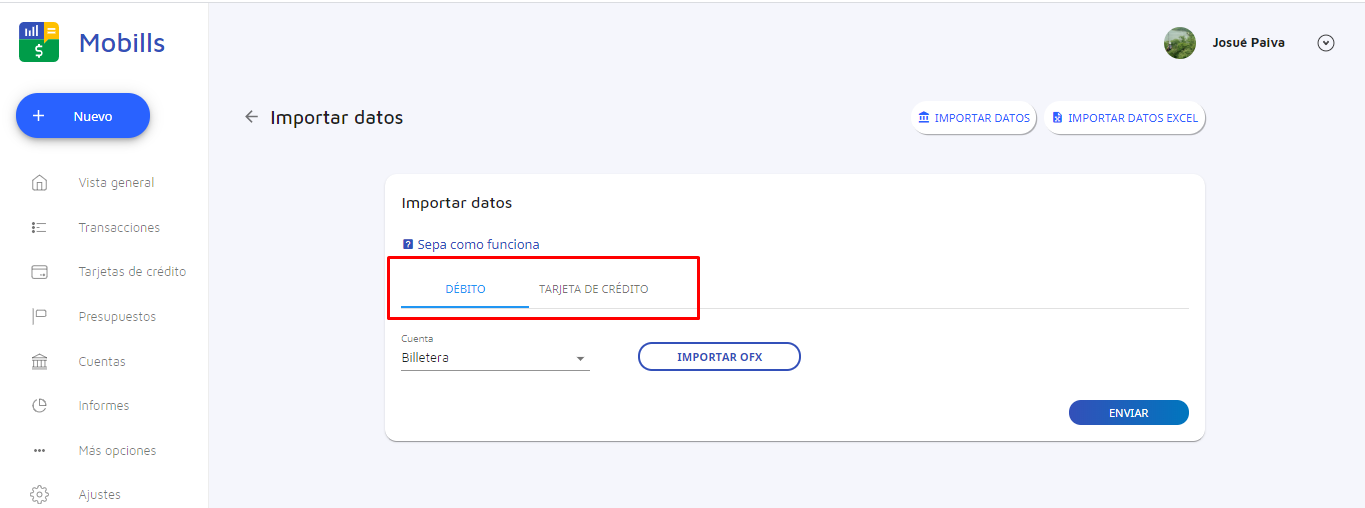Switch to the Tarjeta de crédito tab
Screen dimensions: 1365x508
pos(593,289)
